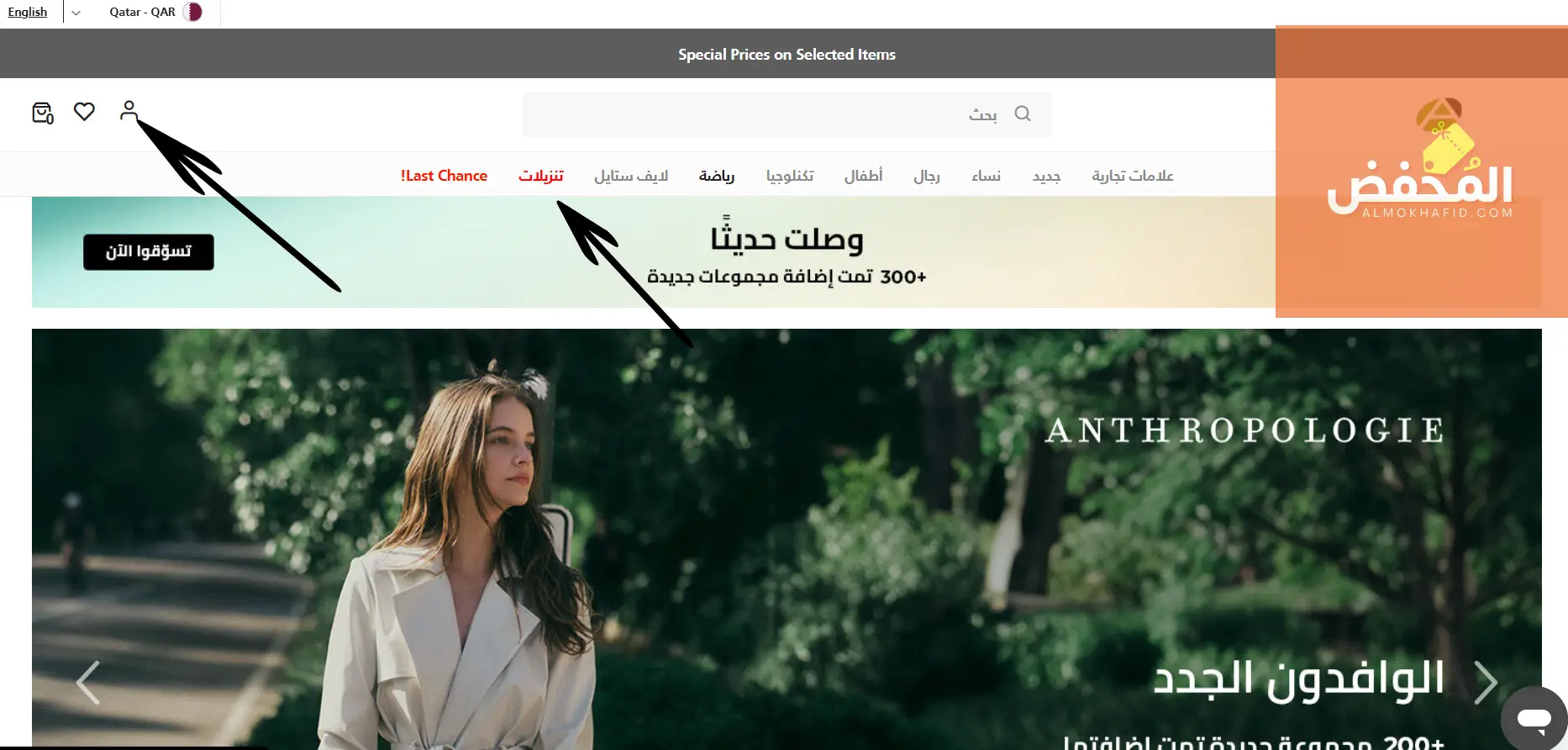Open the Last Chance menu item
Screen dimensions: 1568x750
point(444,176)
